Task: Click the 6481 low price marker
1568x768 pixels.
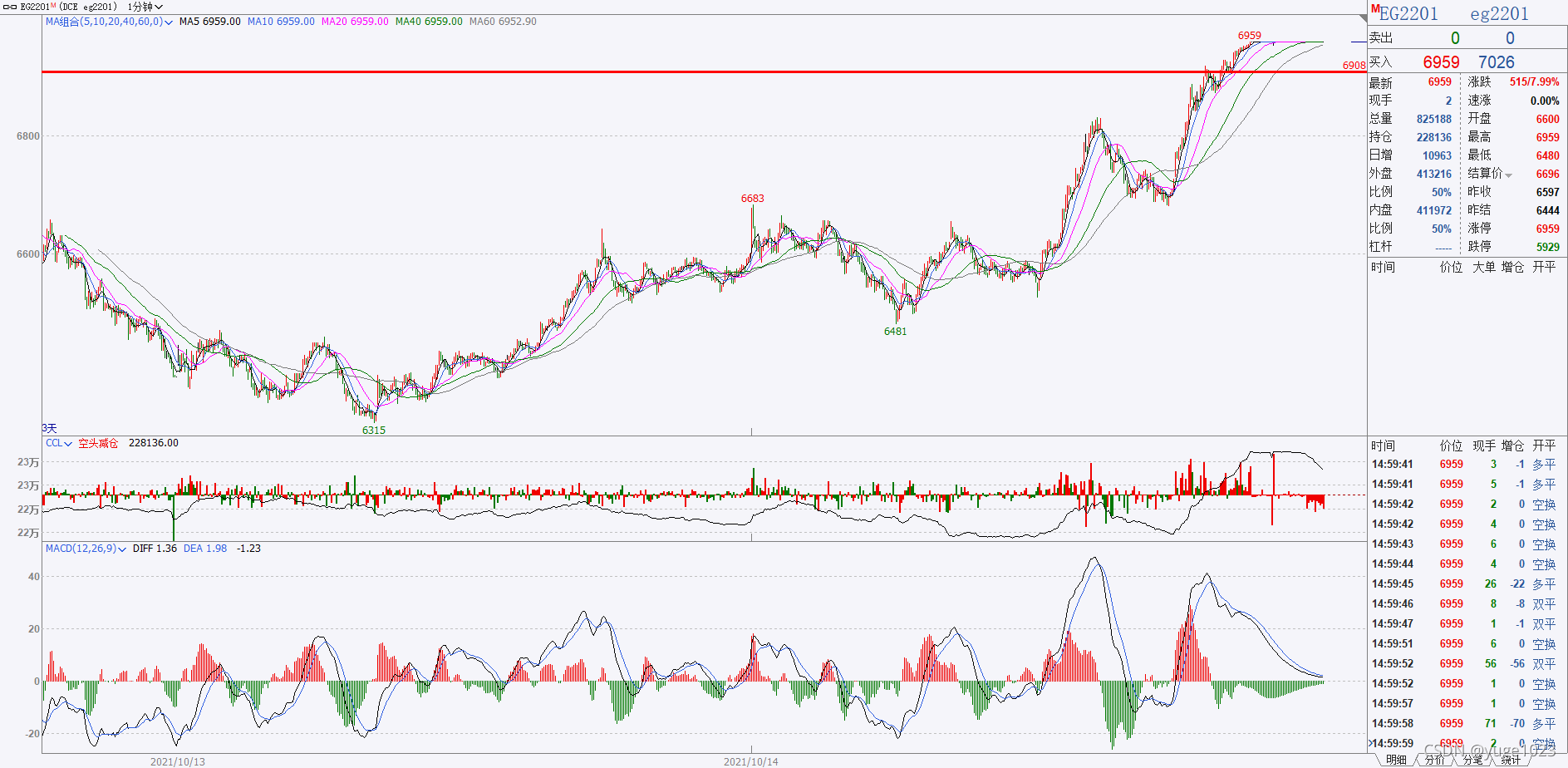Action: click(895, 332)
